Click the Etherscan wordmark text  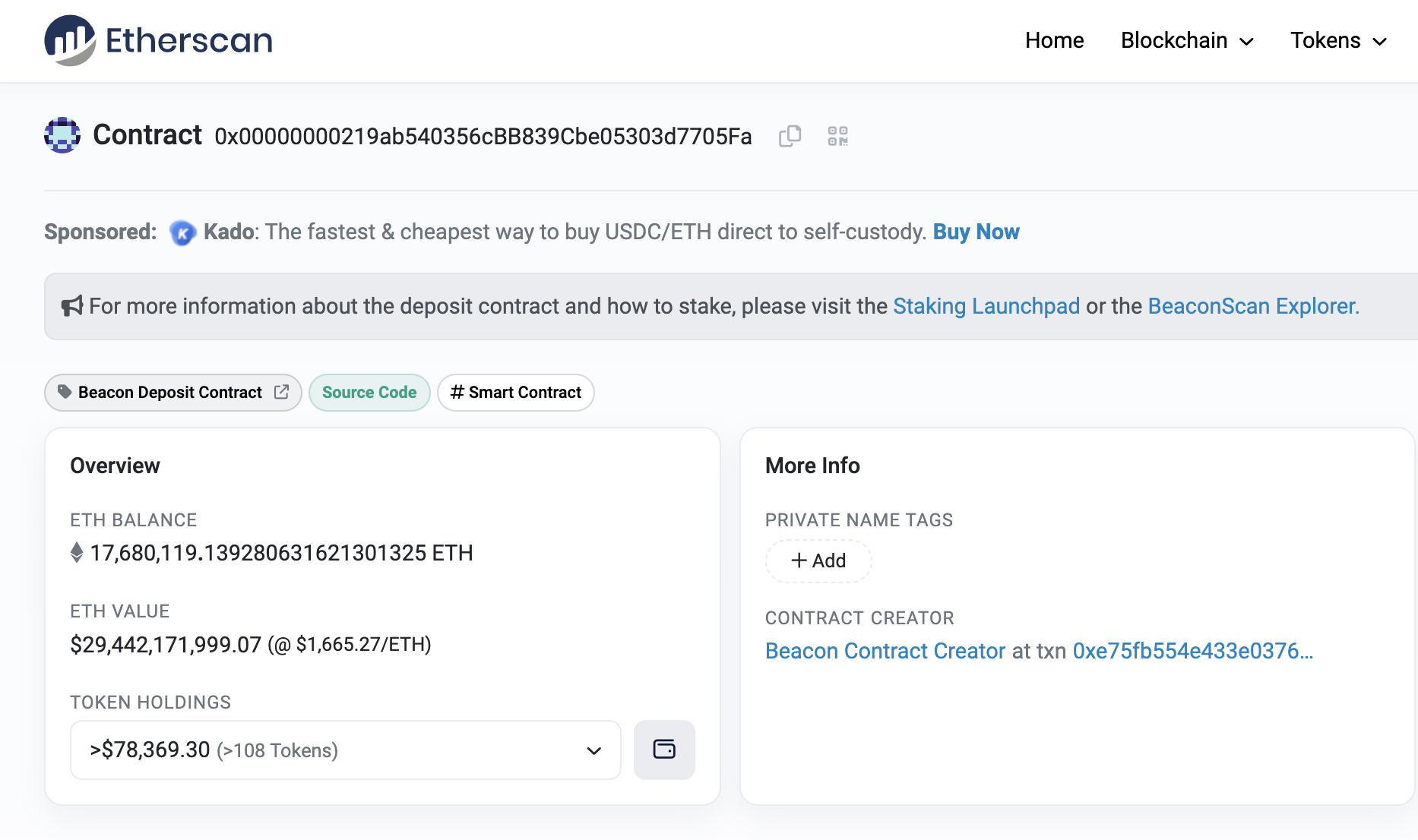click(189, 40)
